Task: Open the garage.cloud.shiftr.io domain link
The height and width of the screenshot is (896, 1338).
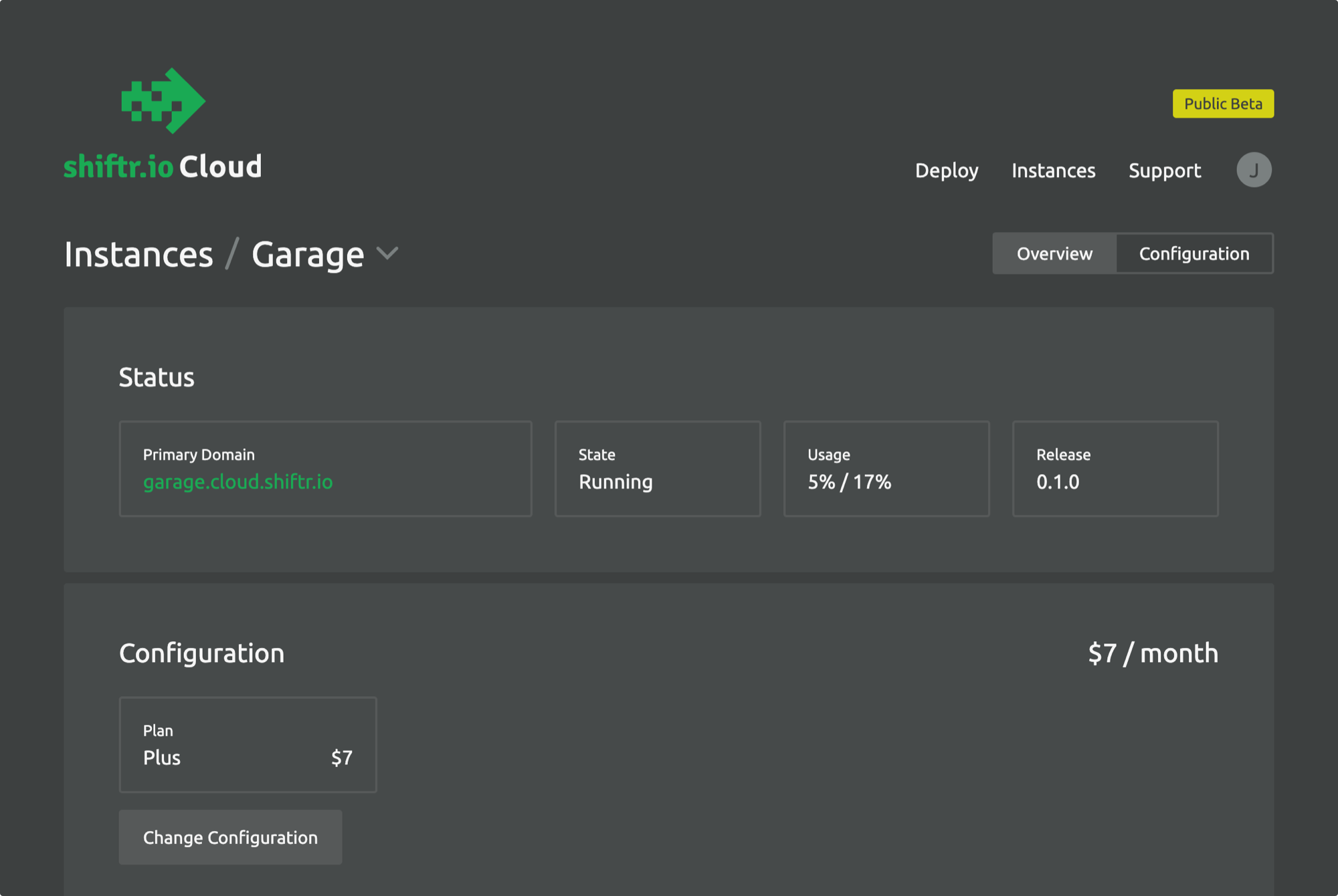Action: pyautogui.click(x=237, y=481)
